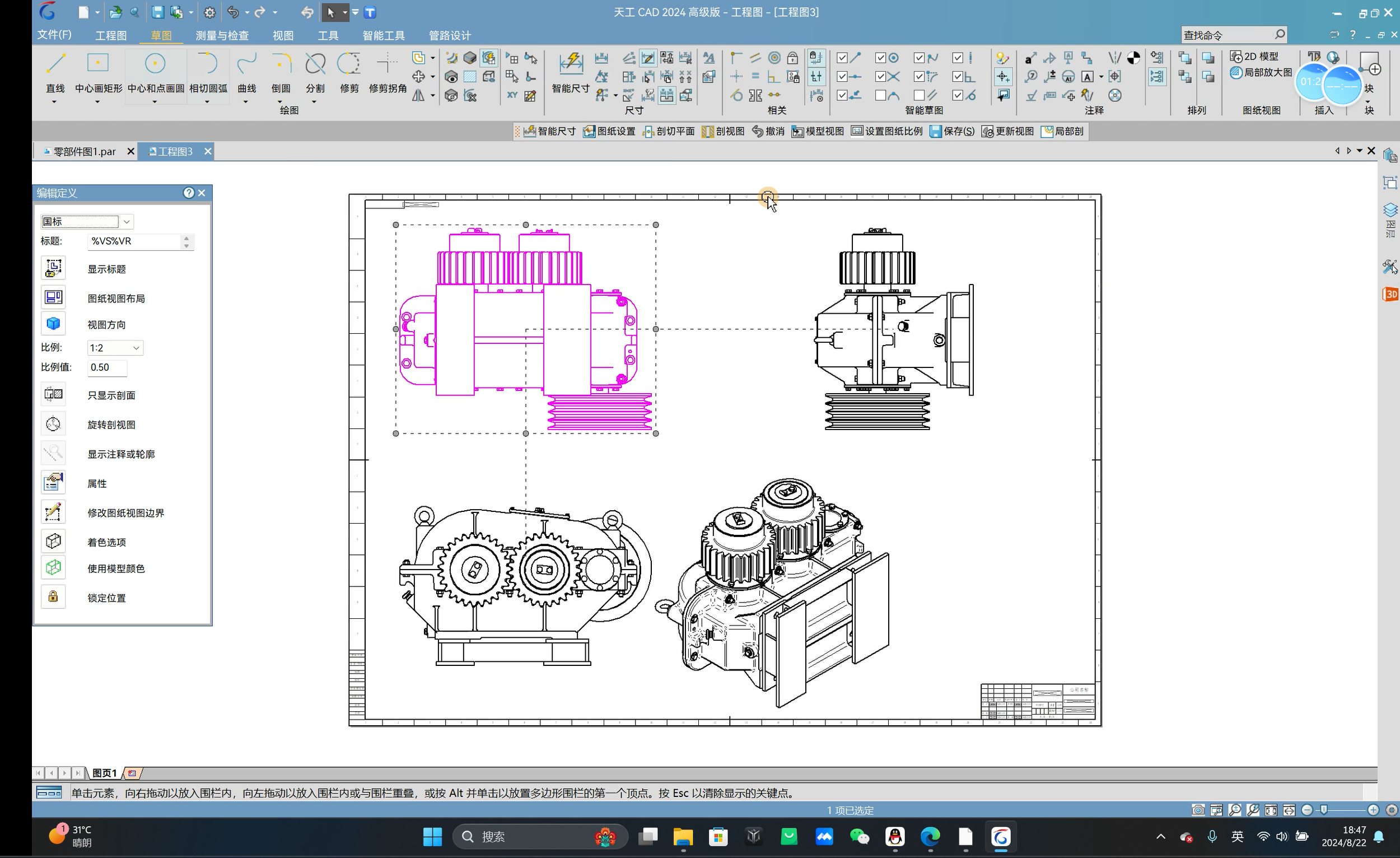Open the 国标 standard dropdown

click(x=127, y=222)
